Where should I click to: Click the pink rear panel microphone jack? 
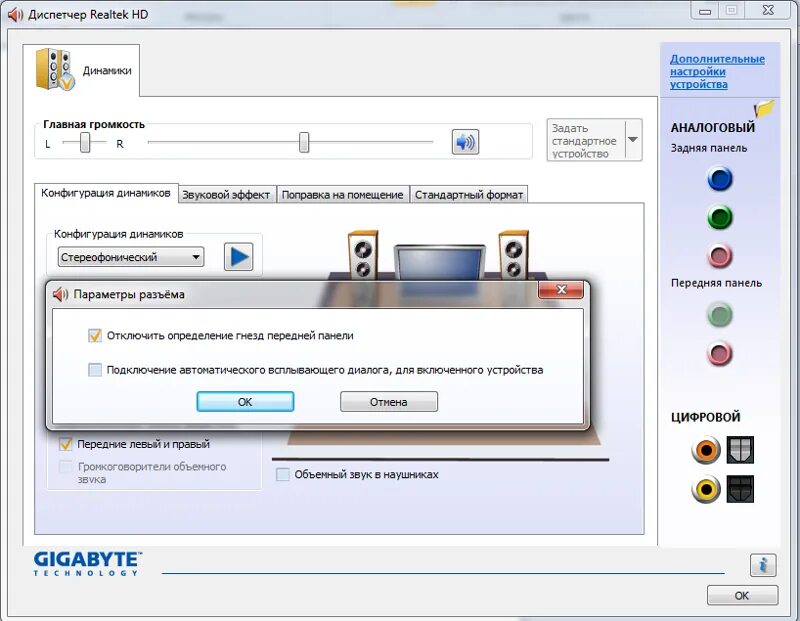click(720, 256)
